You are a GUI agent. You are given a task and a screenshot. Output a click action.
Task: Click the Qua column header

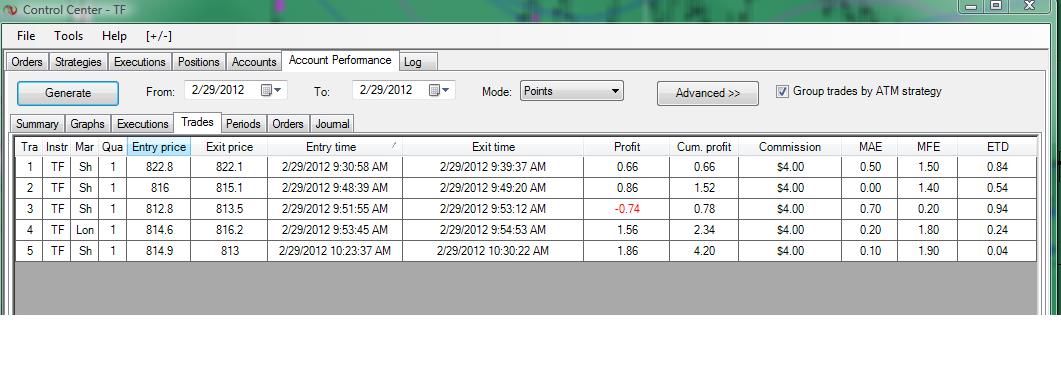click(x=112, y=147)
